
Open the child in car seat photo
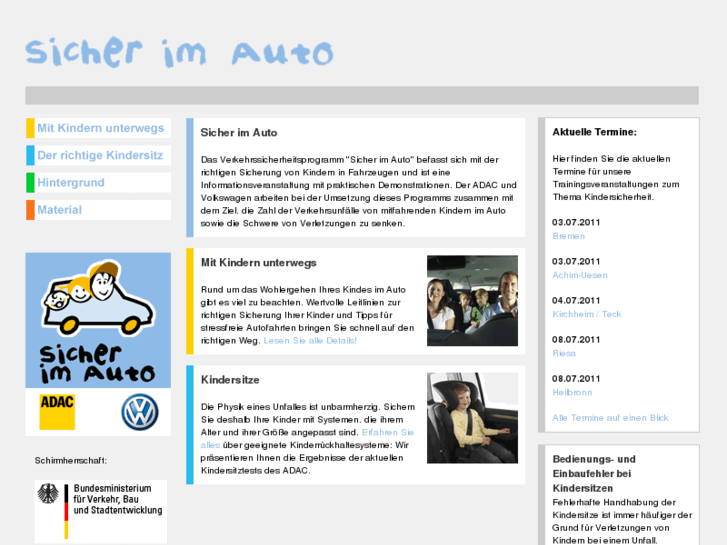point(472,418)
